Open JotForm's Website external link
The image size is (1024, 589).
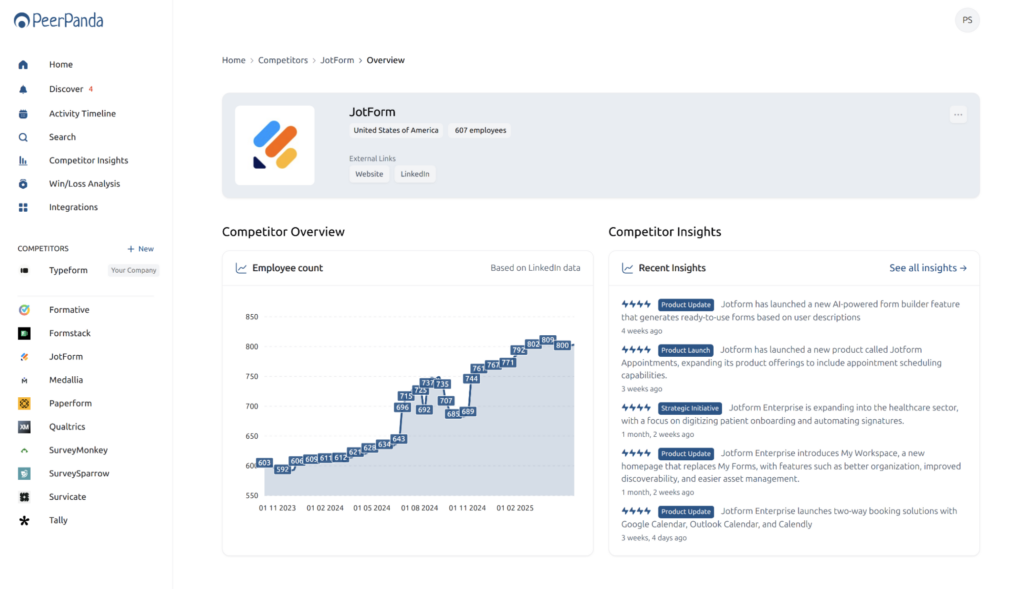(369, 173)
